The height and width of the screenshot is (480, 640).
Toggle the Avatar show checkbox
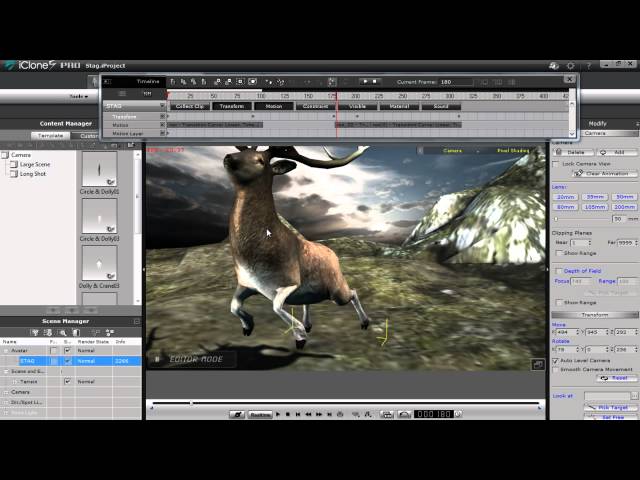(x=67, y=351)
